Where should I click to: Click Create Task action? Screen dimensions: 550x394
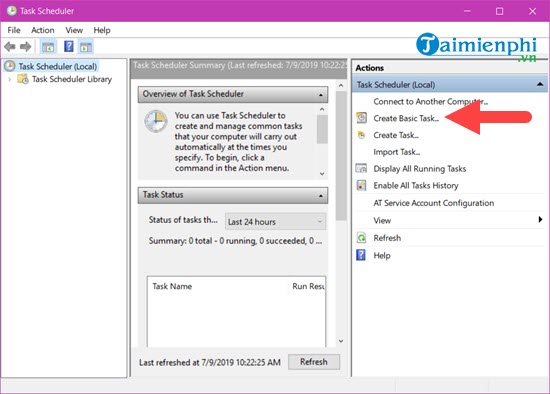396,135
